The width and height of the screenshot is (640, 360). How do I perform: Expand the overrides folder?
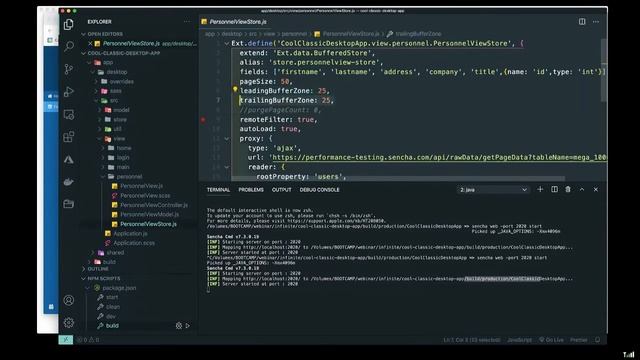point(96,82)
